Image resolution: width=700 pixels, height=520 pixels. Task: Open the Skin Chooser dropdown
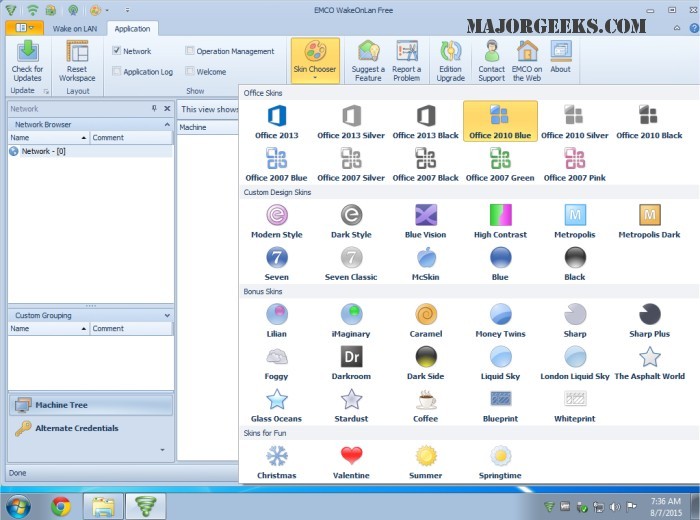(x=315, y=60)
